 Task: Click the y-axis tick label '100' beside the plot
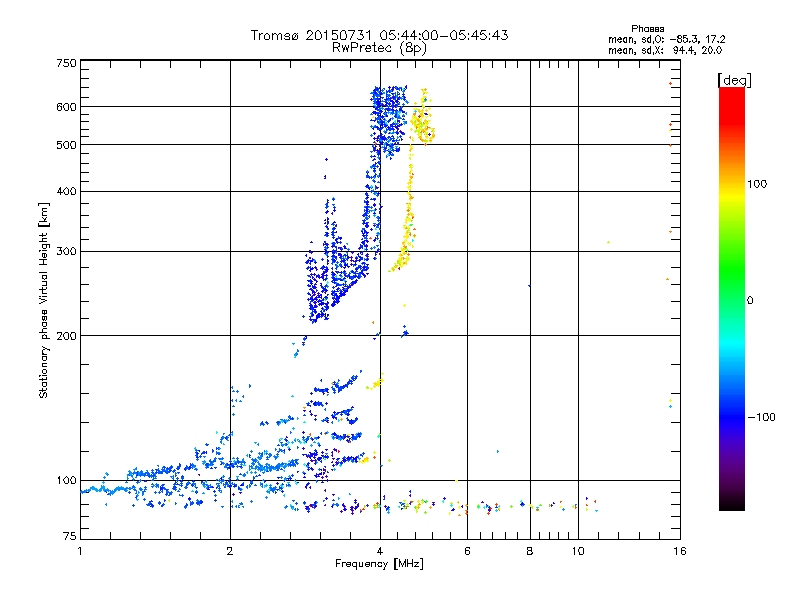67,481
